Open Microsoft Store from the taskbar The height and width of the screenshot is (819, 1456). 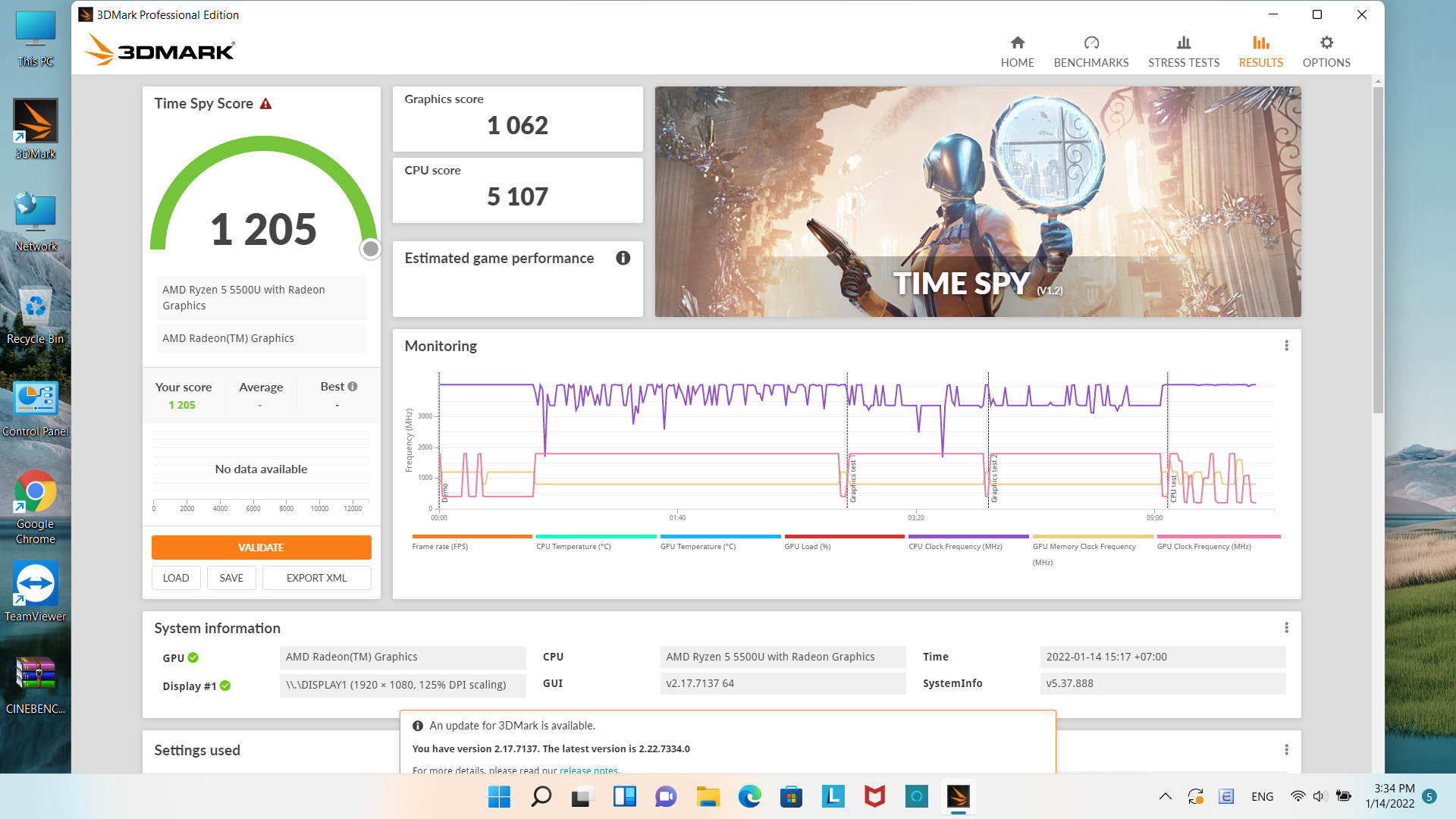click(x=791, y=796)
